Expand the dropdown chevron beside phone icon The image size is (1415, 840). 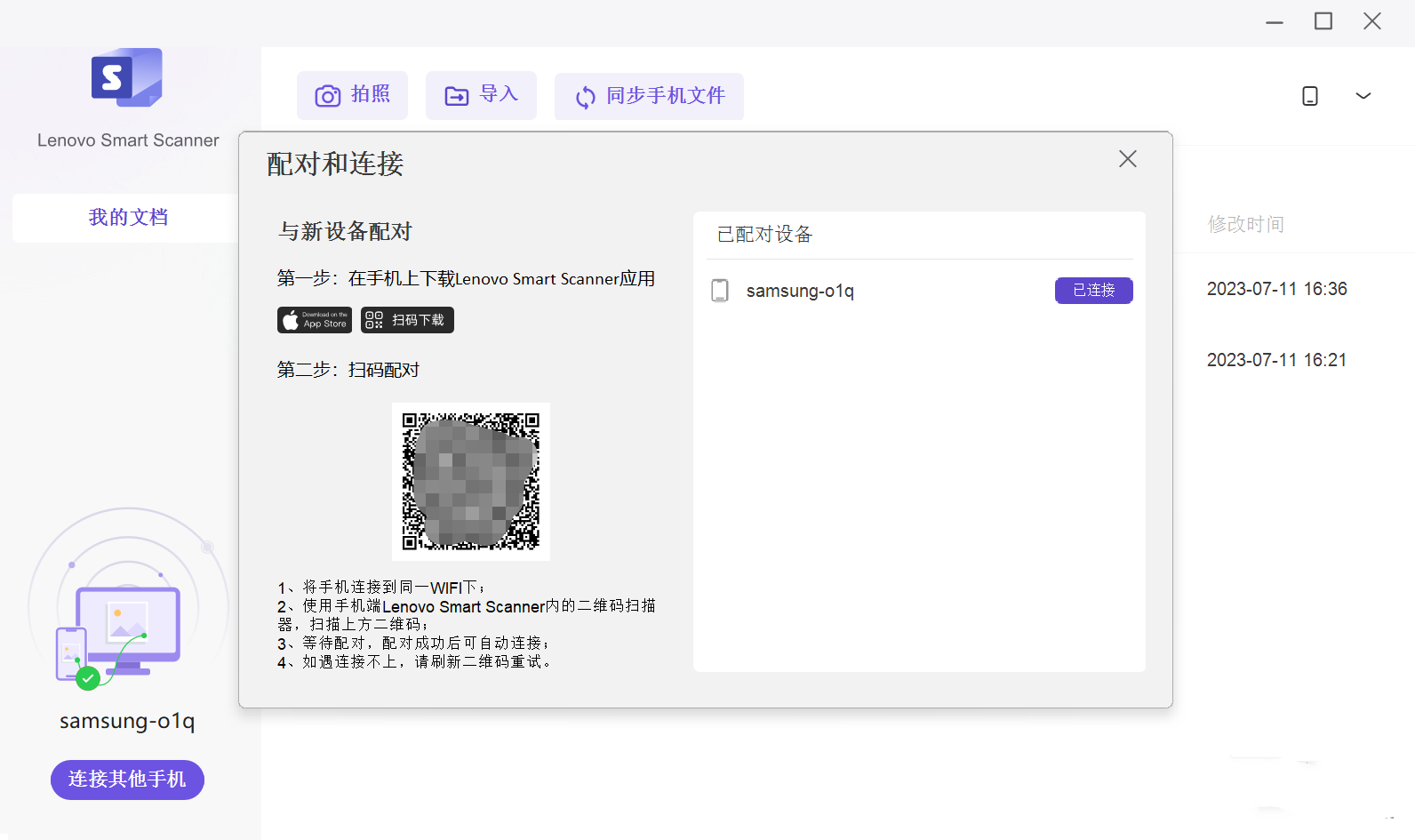1363,95
